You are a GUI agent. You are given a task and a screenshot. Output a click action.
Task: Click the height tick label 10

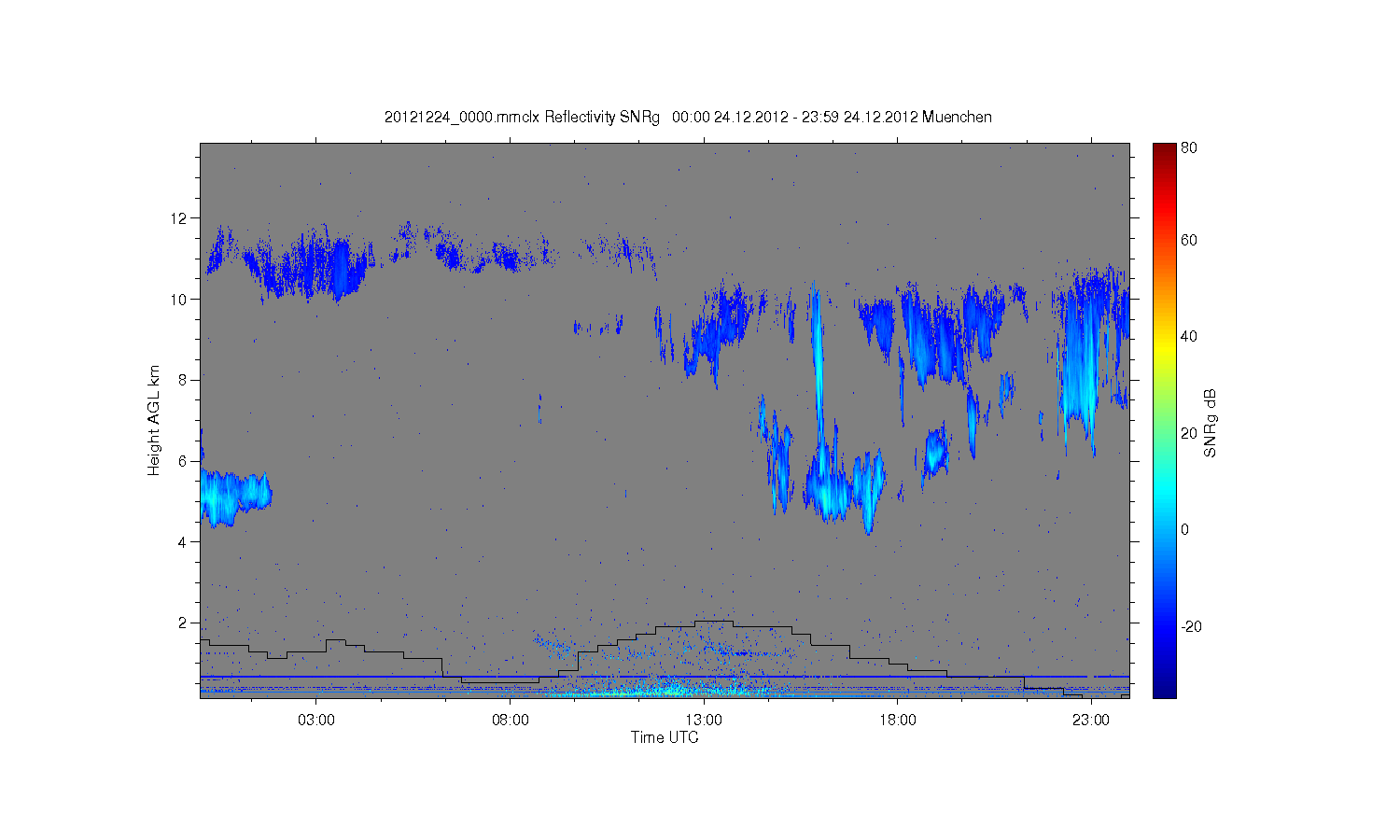point(178,300)
